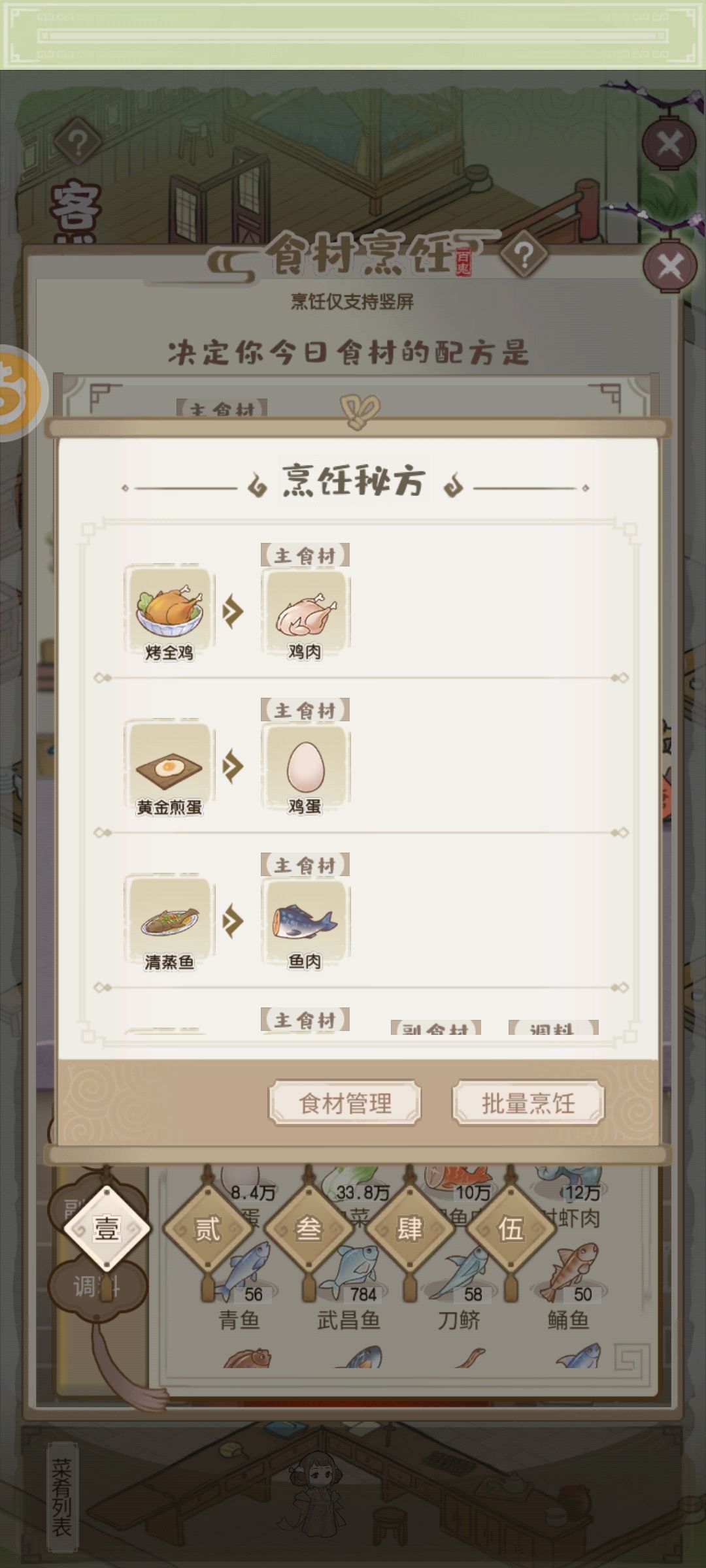Switch to recipe page 肆

[410, 1228]
